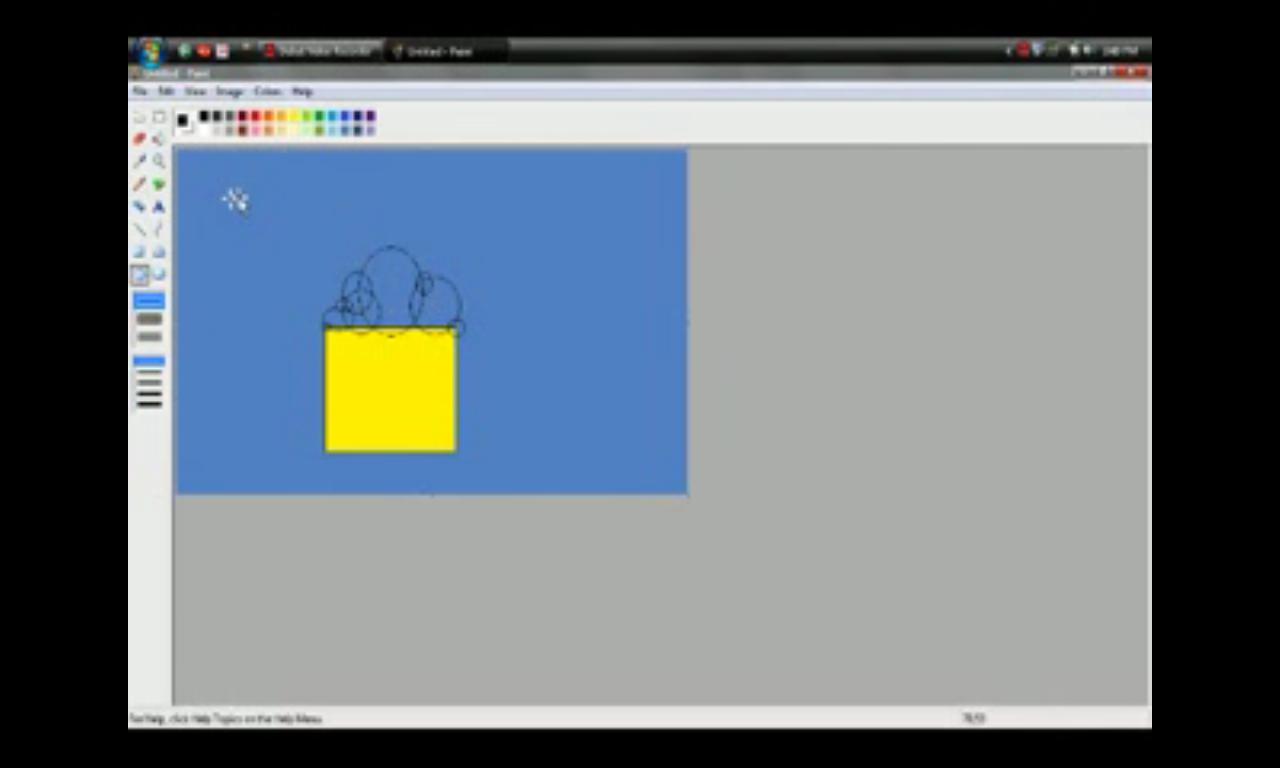This screenshot has height=768, width=1280.
Task: Choose the second line width option
Action: point(149,372)
